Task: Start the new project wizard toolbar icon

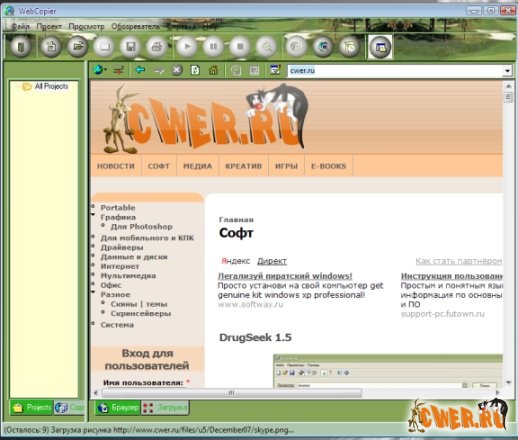Action: click(x=51, y=46)
